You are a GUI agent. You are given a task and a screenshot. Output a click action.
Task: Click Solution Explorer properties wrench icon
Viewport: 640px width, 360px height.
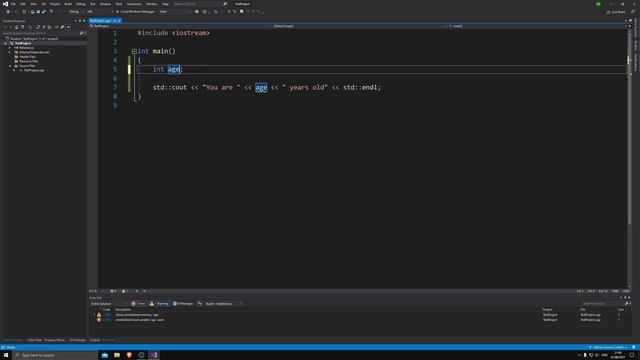tap(62, 27)
